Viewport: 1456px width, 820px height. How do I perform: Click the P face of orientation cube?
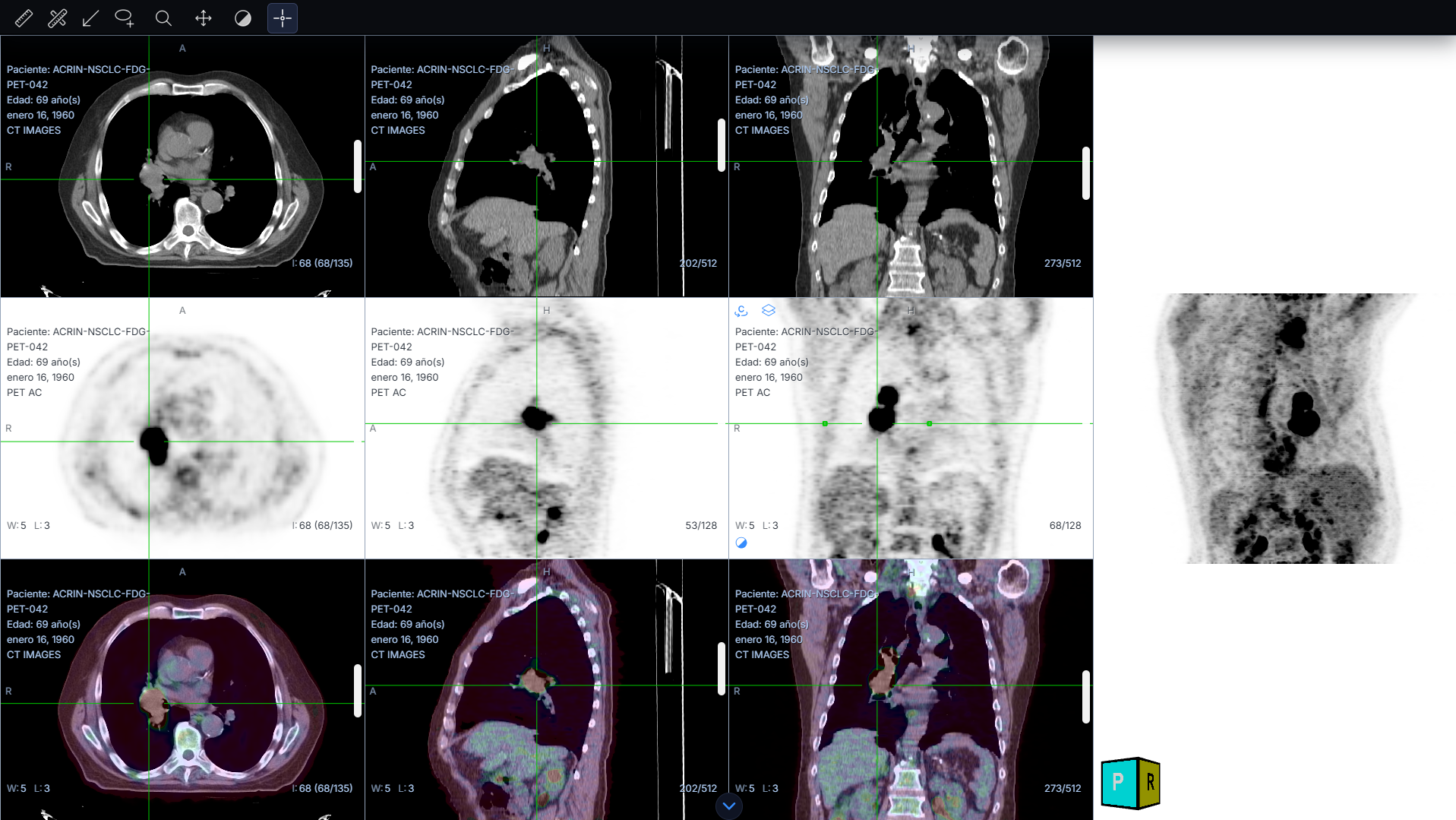tap(1118, 782)
